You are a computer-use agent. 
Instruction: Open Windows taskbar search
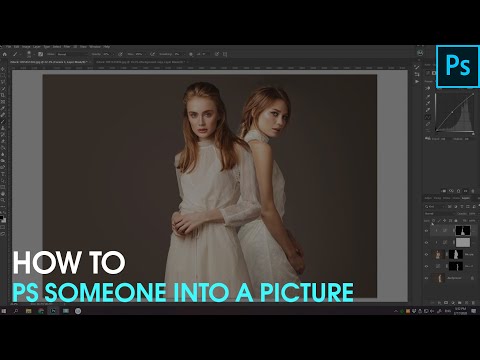click(x=16, y=311)
